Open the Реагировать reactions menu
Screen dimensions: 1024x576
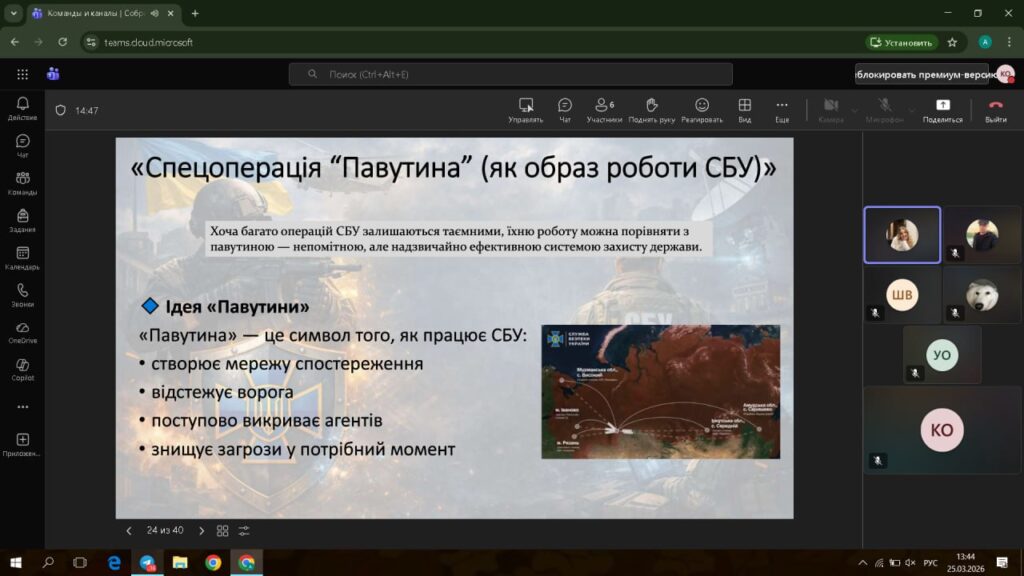(x=702, y=106)
